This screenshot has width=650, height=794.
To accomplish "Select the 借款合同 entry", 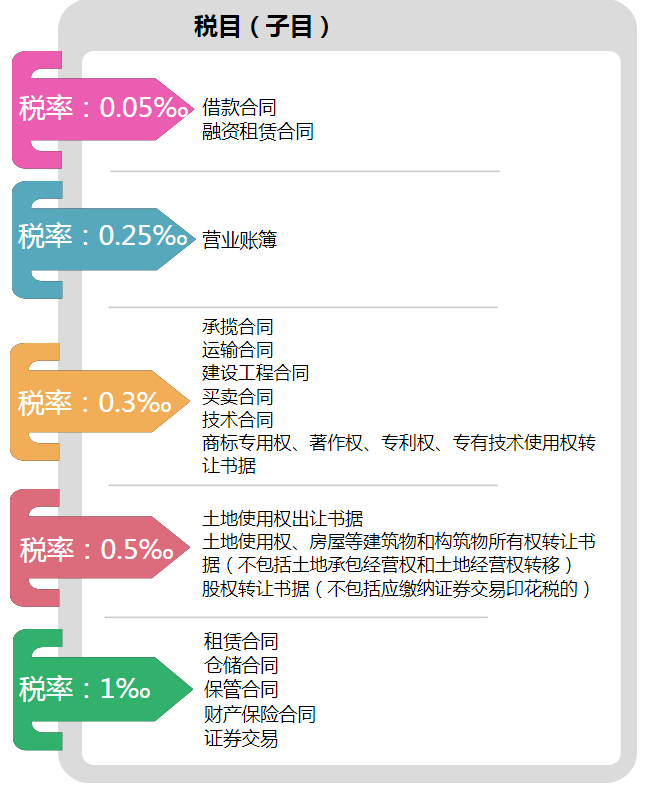I will pyautogui.click(x=239, y=107).
